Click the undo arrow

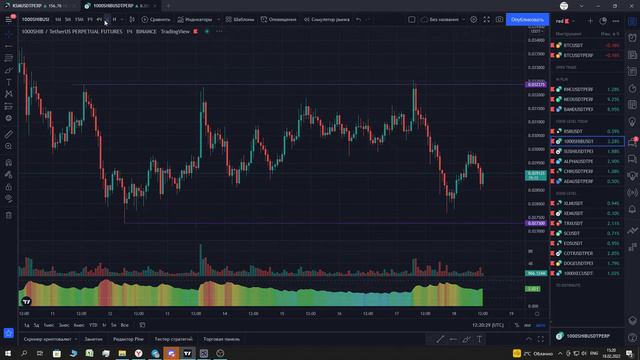pos(358,20)
